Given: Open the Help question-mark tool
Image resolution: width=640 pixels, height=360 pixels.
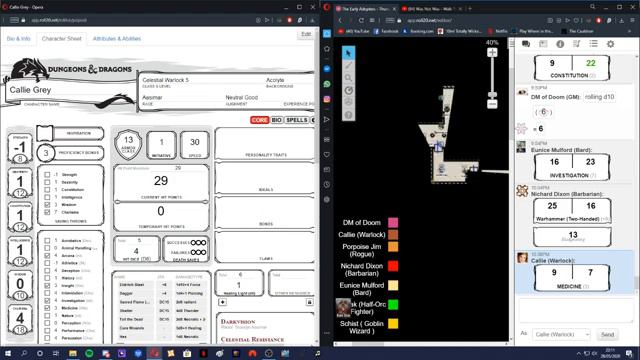Looking at the screenshot, I should [348, 115].
